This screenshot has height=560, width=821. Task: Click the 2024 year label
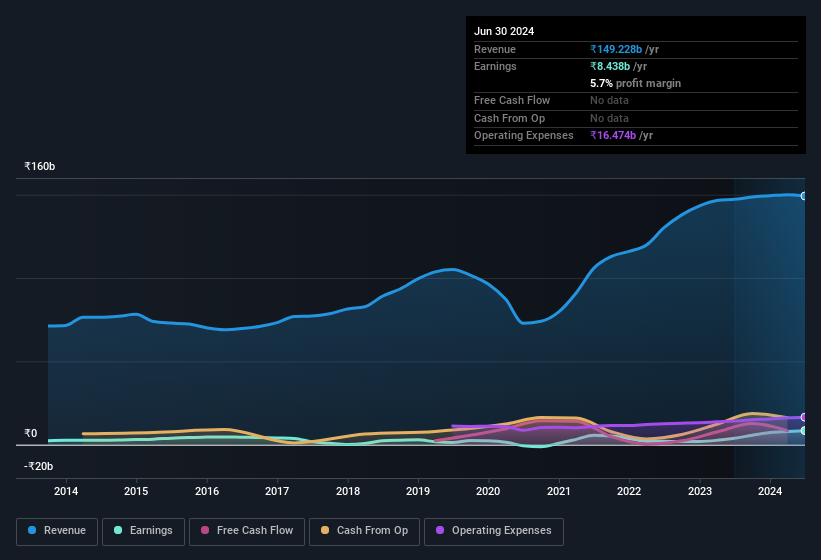(x=770, y=491)
